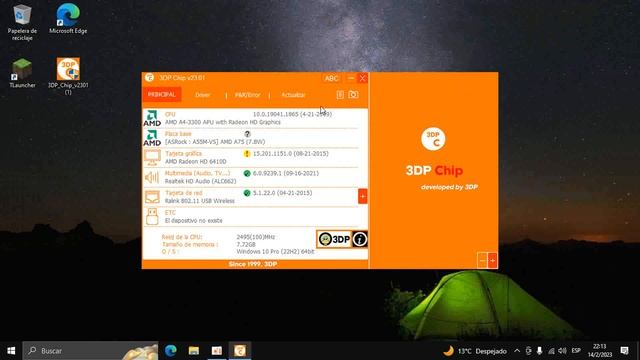The height and width of the screenshot is (360, 640).
Task: Click the 5.1.22.0 (04-21-2015) driver version
Action: pyautogui.click(x=282, y=193)
